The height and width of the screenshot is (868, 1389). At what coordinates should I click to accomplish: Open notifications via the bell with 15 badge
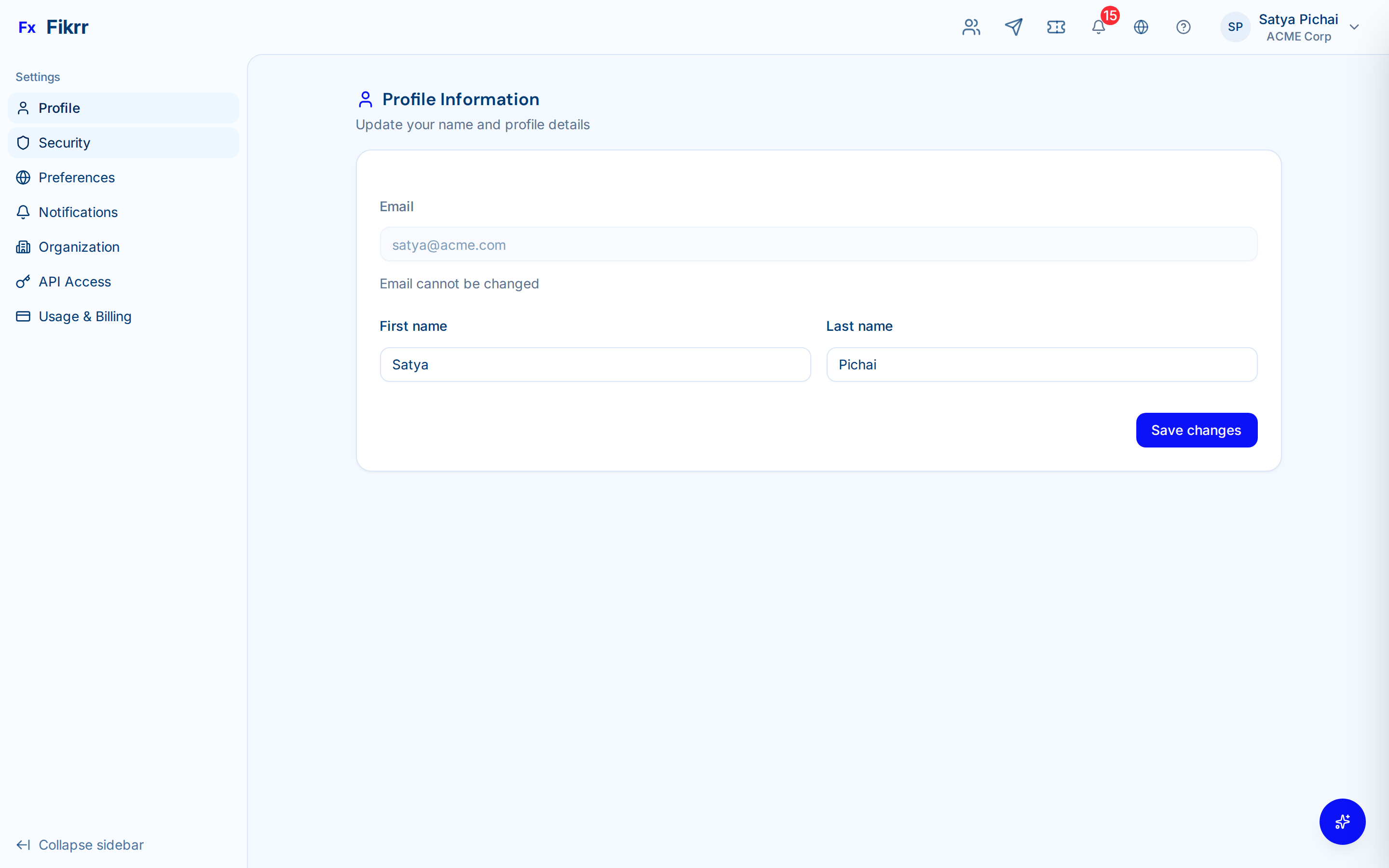coord(1099,27)
